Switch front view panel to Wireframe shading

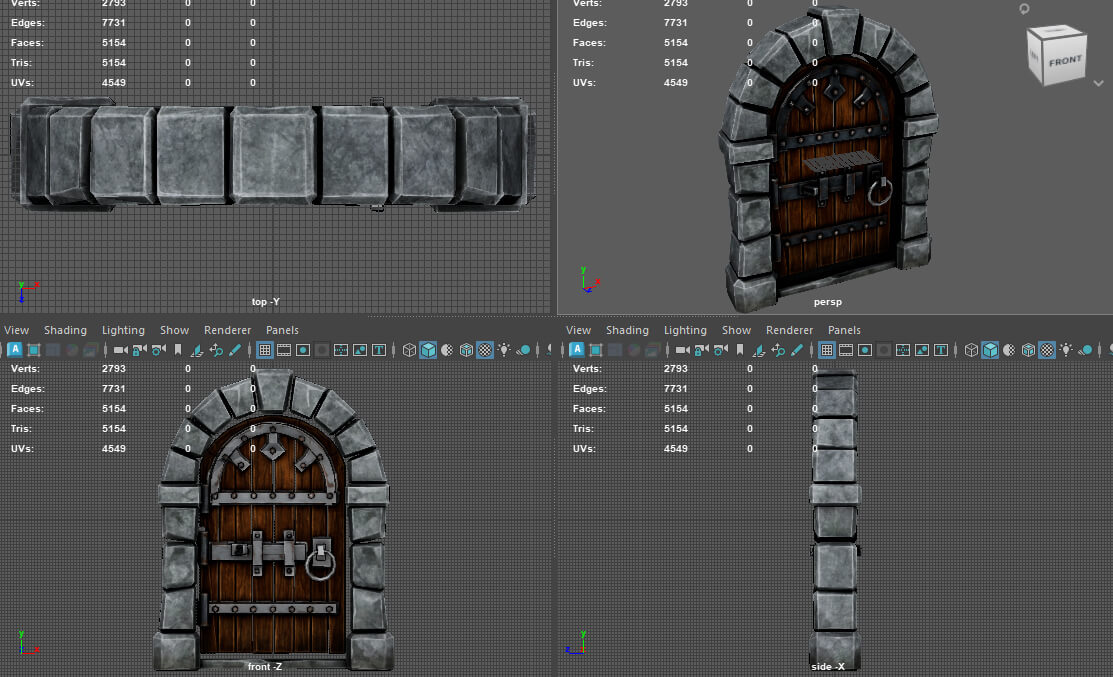click(409, 350)
